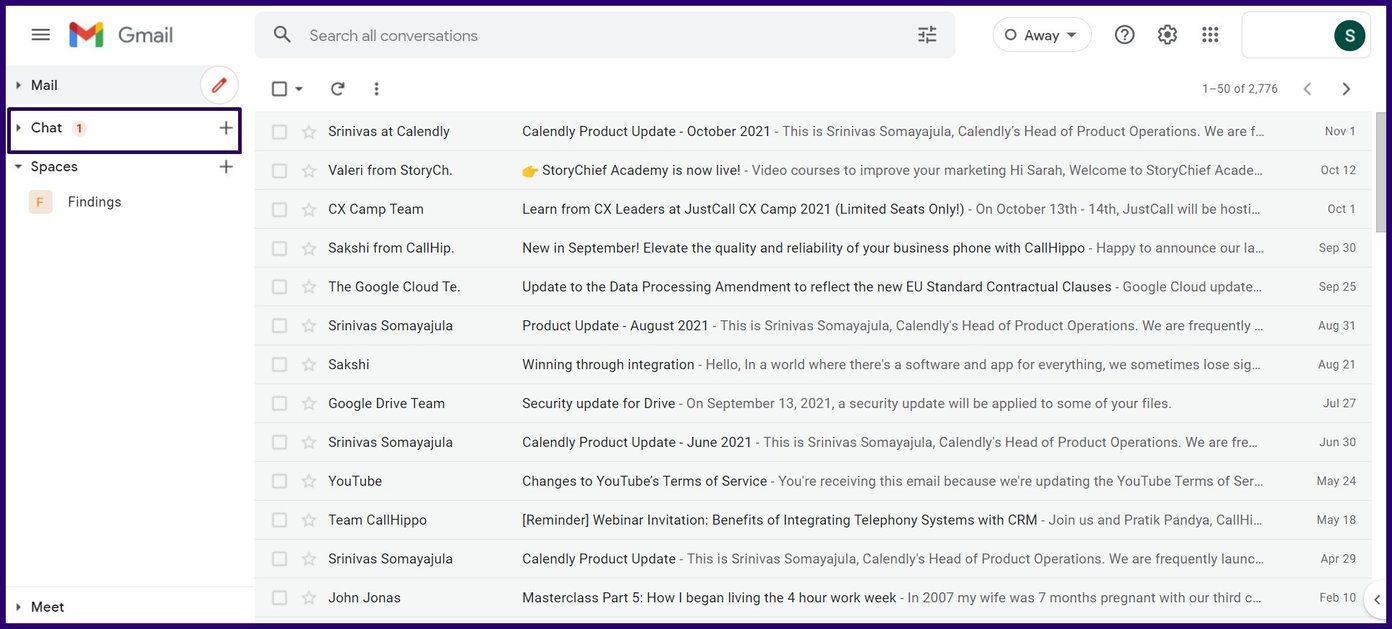
Task: Open Google apps grid icon
Action: click(1210, 35)
